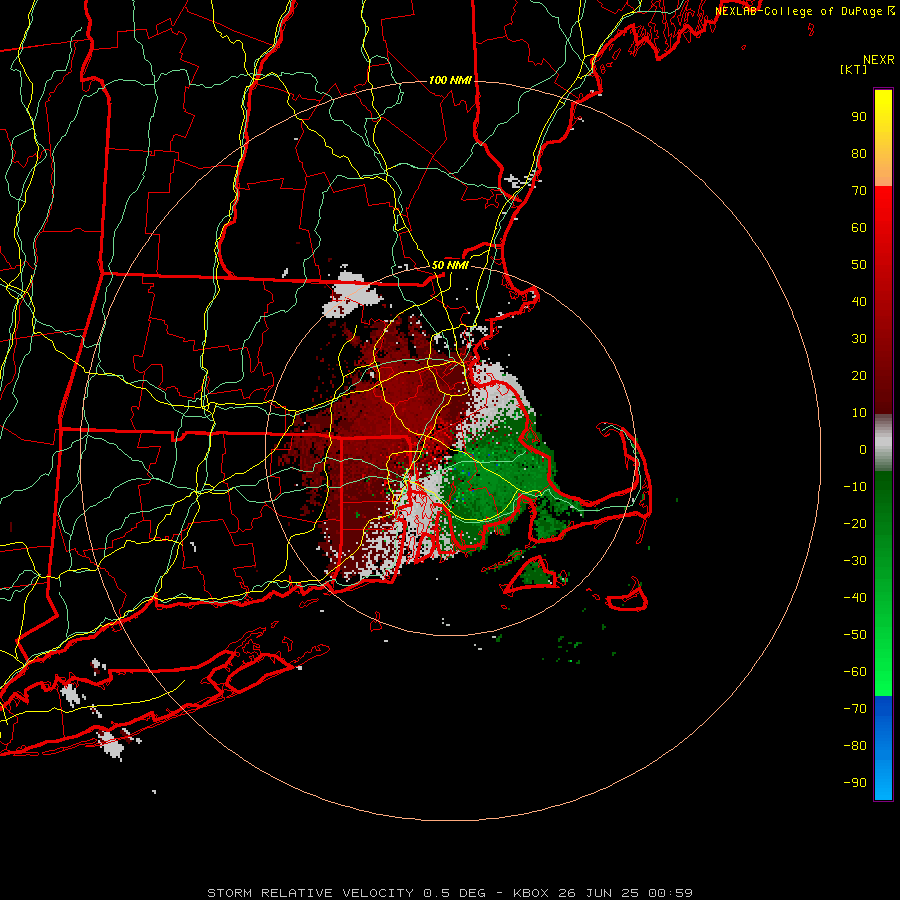Click the 80 value on the velocity scale
This screenshot has height=900, width=900.
tap(859, 153)
